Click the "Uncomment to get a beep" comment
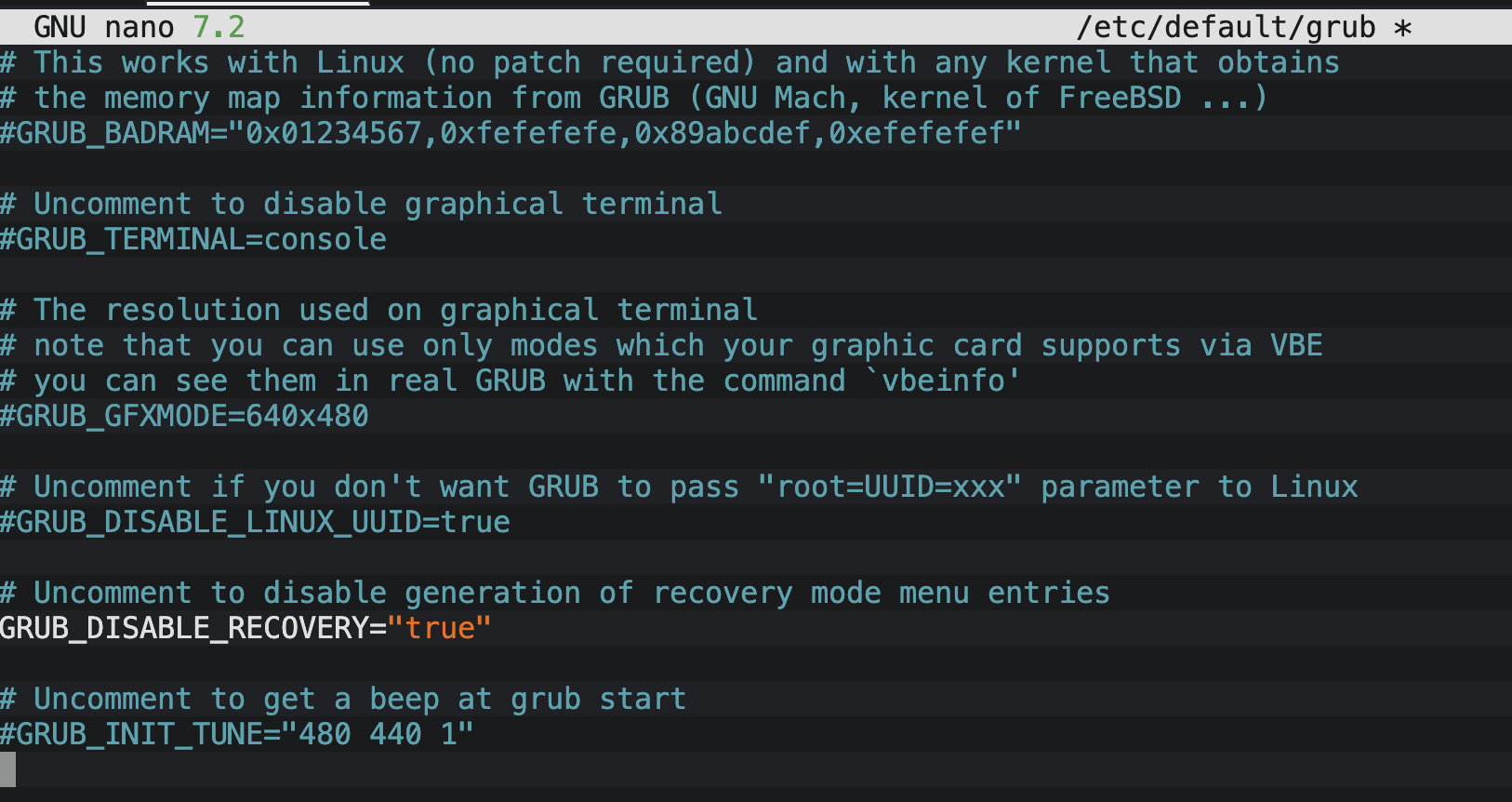 coord(360,700)
